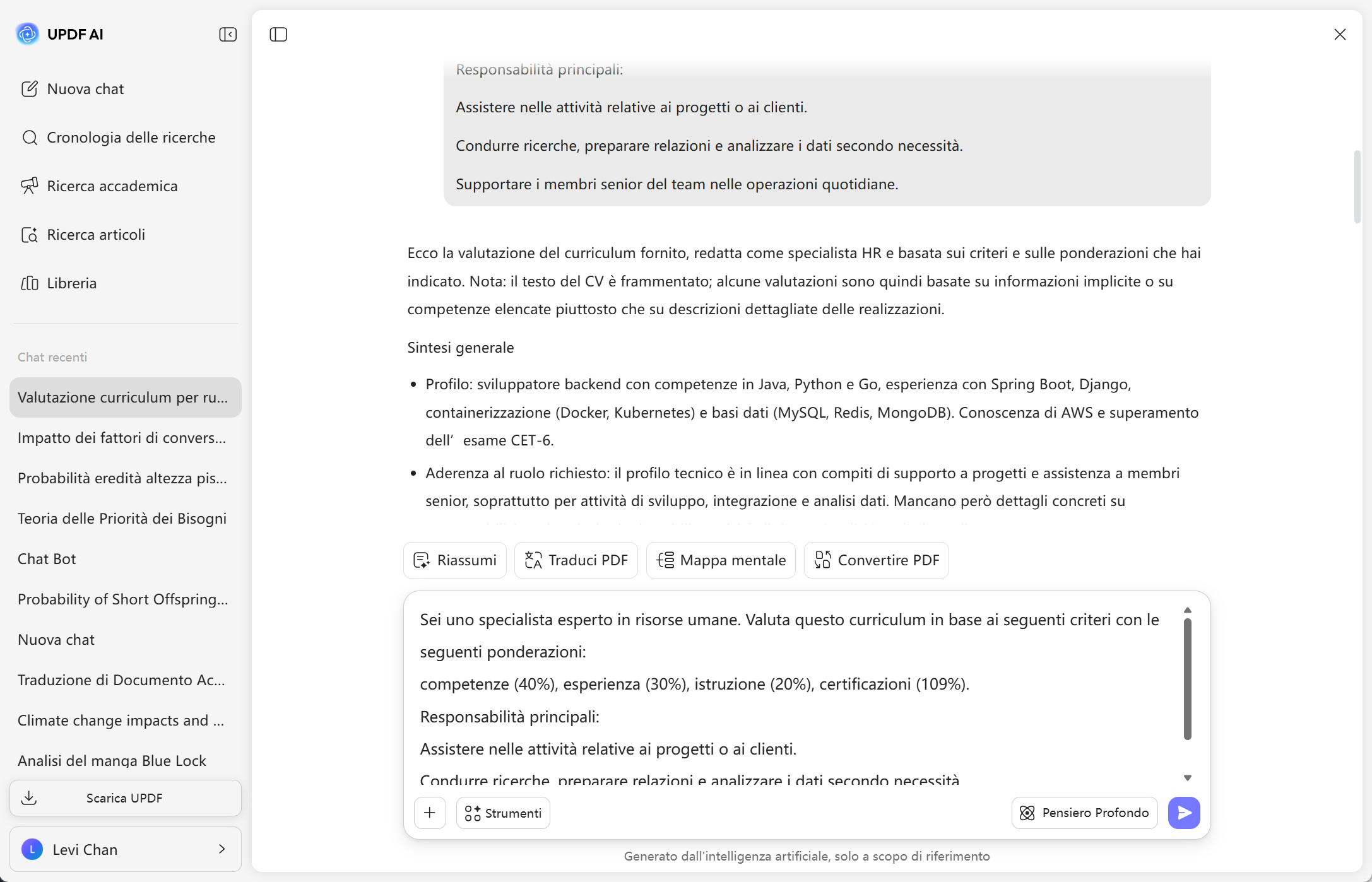Open Libreria section

coord(71,283)
